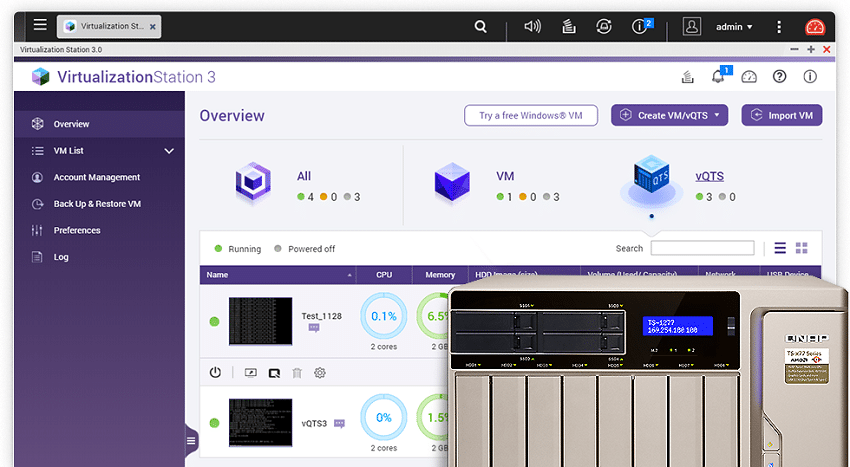Screen dimensions: 850x467
Task: Click vQTS3 CPU usage 0% gauge
Action: click(x=384, y=417)
